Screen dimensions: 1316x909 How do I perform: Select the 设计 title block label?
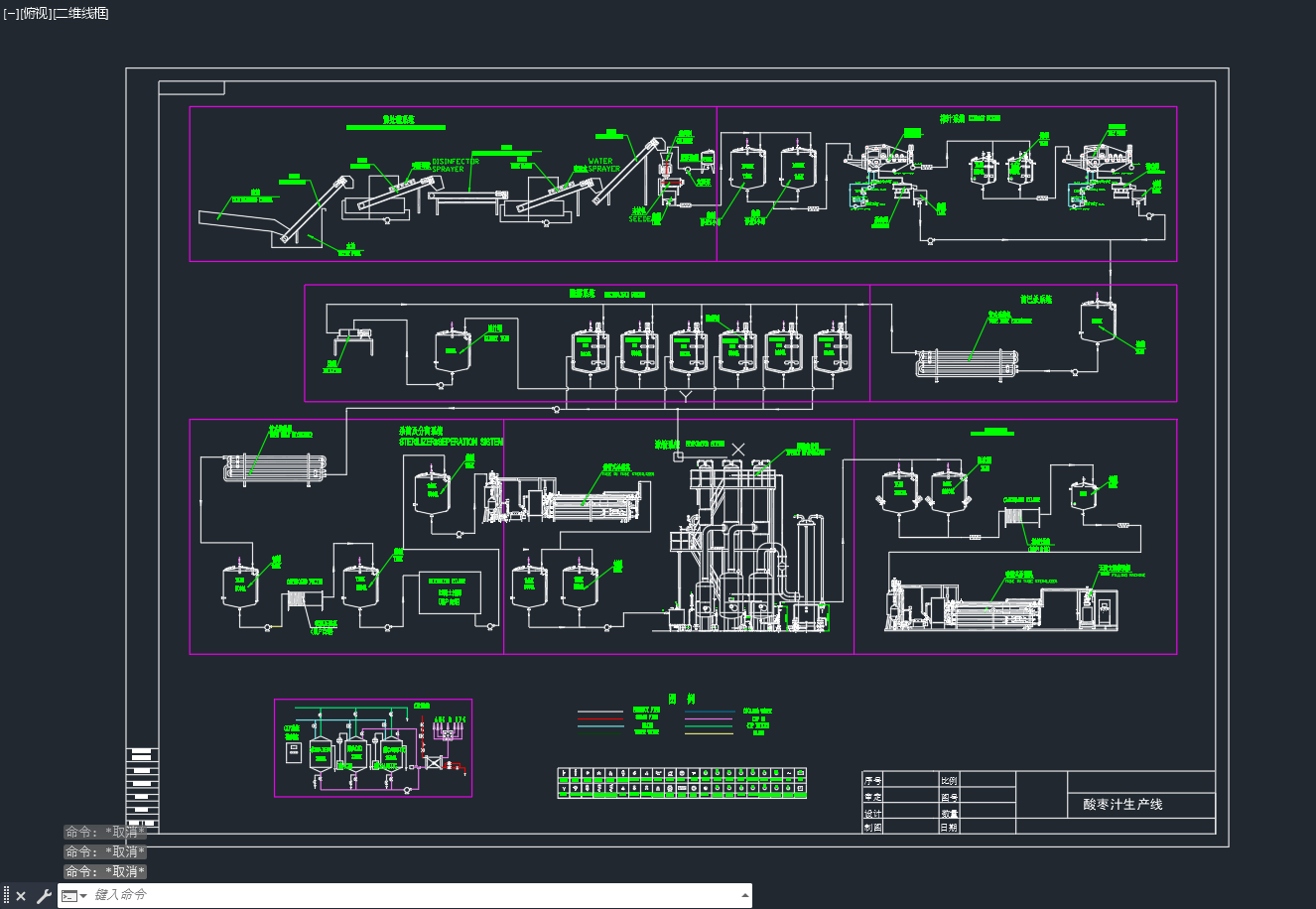tap(872, 813)
